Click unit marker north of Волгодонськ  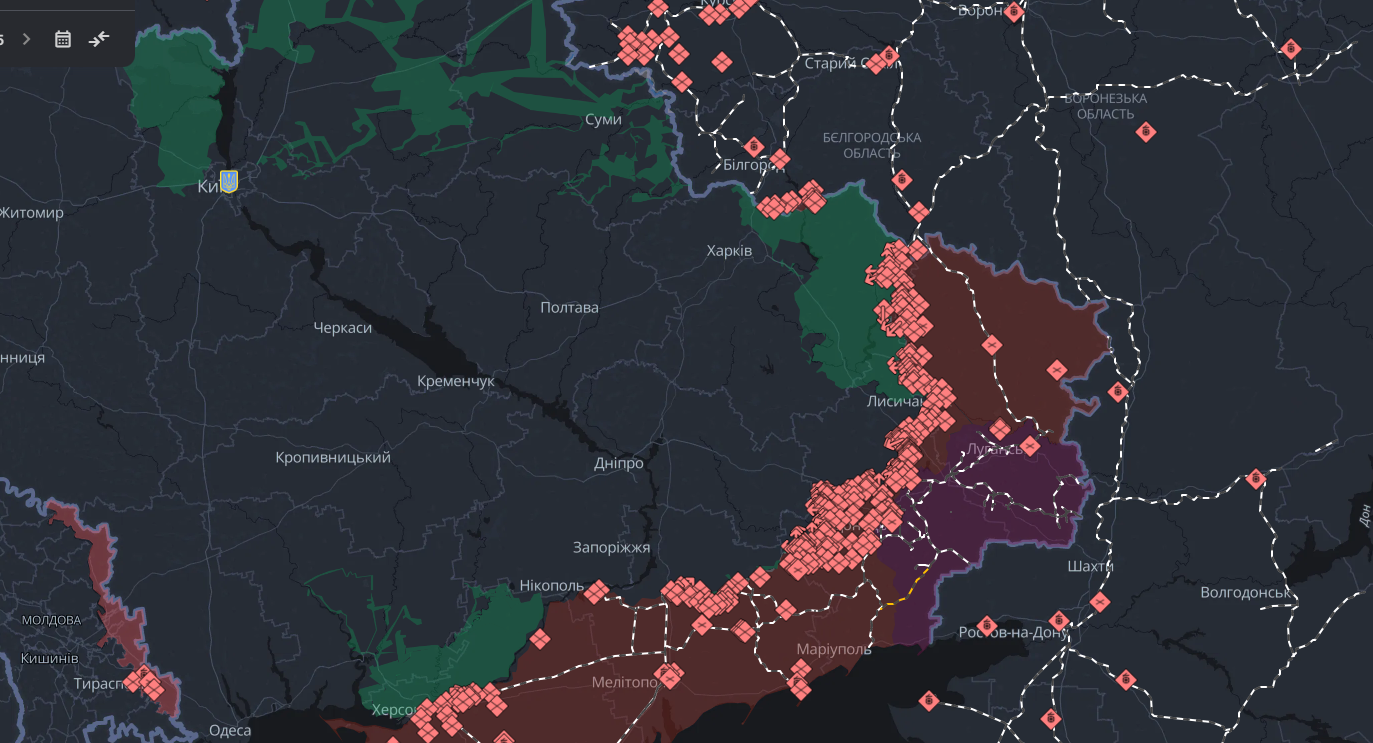[1256, 479]
